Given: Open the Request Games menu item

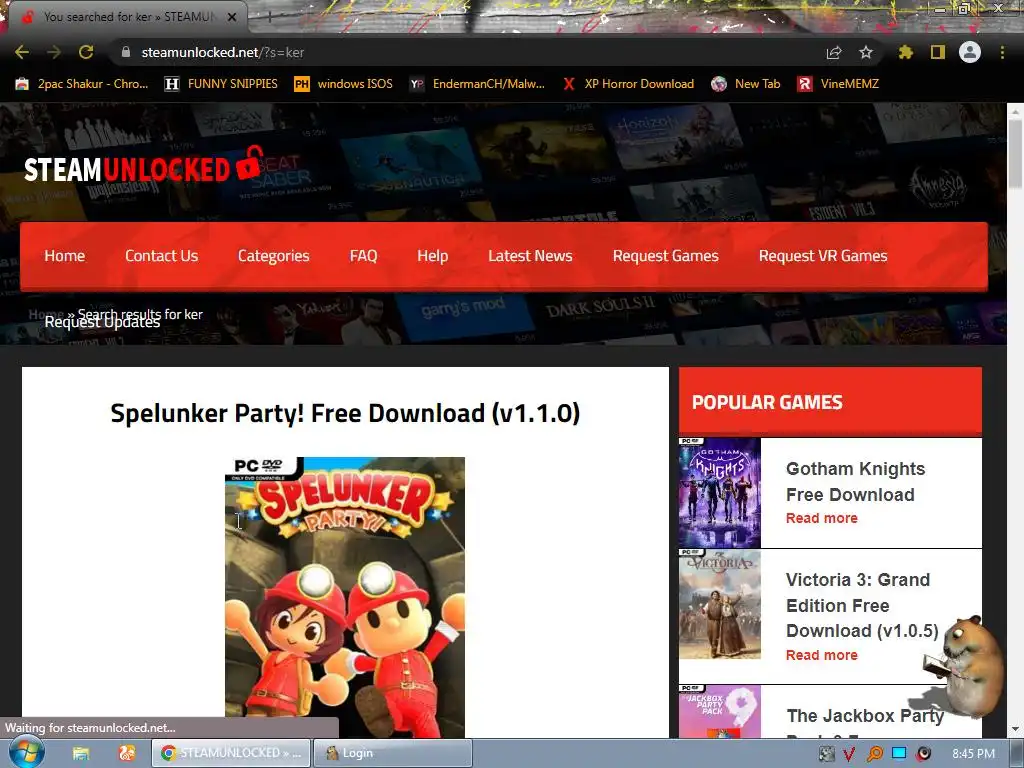Looking at the screenshot, I should tap(665, 256).
